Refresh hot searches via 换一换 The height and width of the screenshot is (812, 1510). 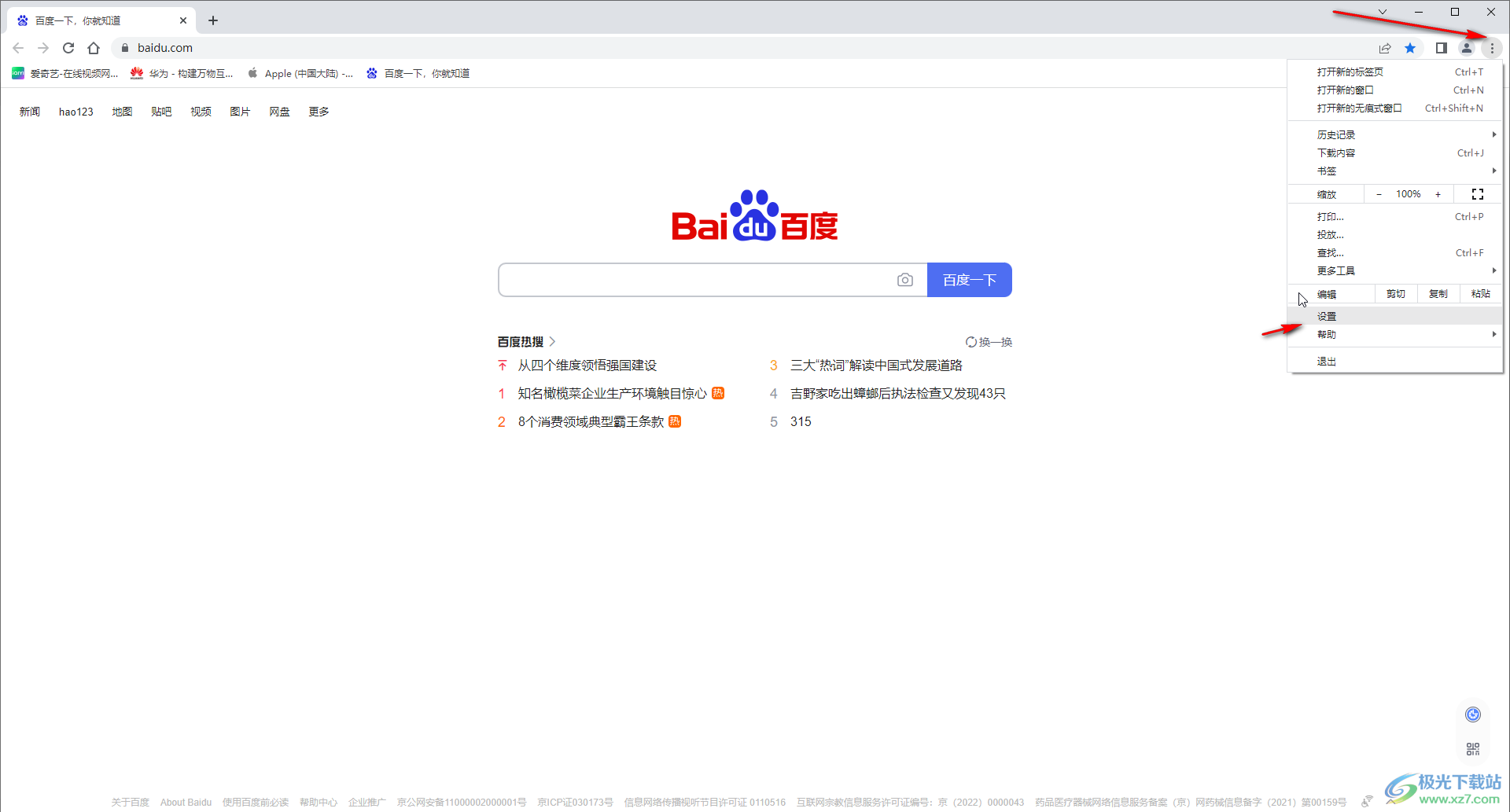pos(989,342)
